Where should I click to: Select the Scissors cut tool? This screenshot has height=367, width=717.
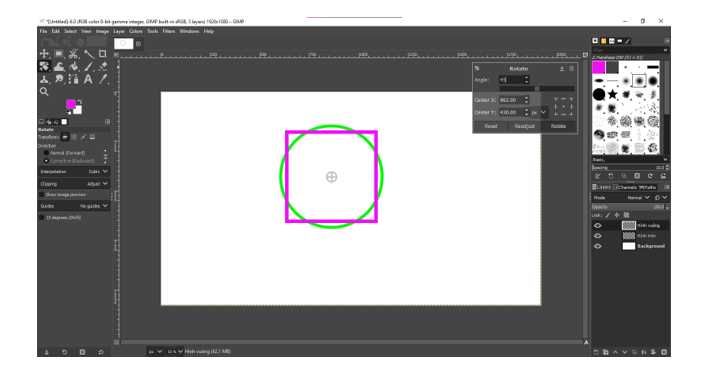point(73,54)
